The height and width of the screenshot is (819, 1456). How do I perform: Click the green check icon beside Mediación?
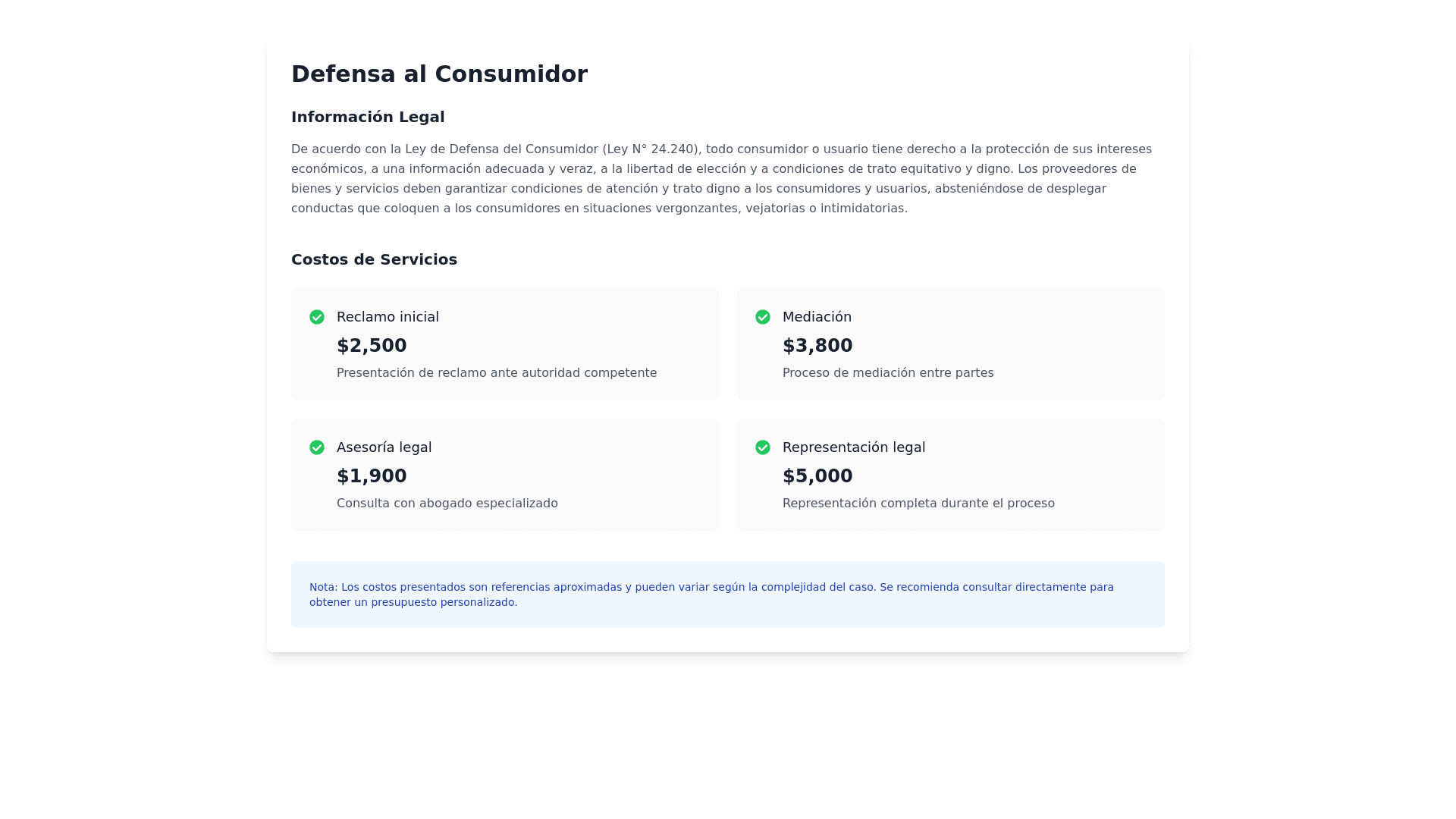(763, 317)
